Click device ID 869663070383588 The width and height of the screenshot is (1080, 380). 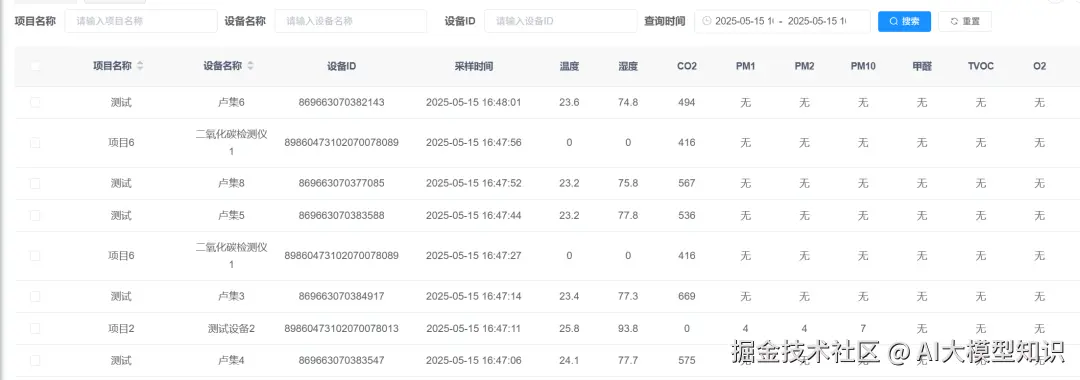[342, 215]
